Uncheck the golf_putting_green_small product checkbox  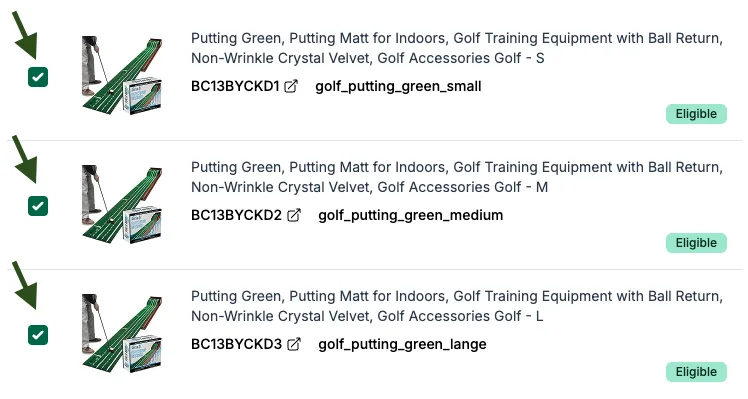[38, 77]
